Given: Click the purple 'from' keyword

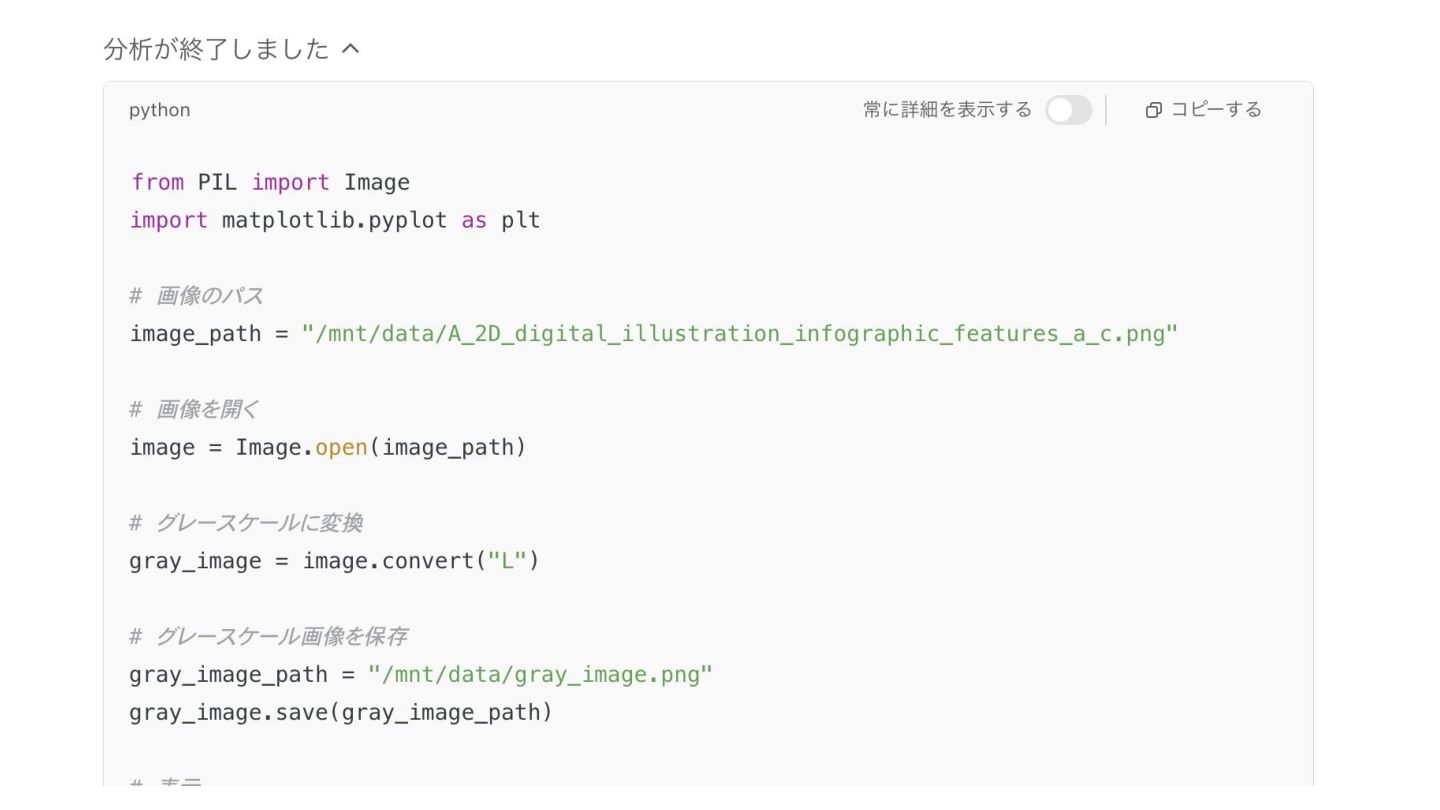Looking at the screenshot, I should pos(157,182).
